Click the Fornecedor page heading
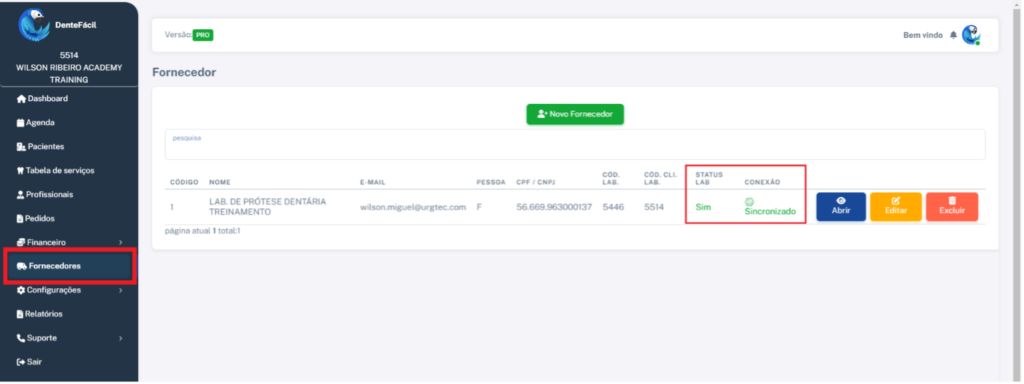This screenshot has width=1024, height=384. coord(184,72)
